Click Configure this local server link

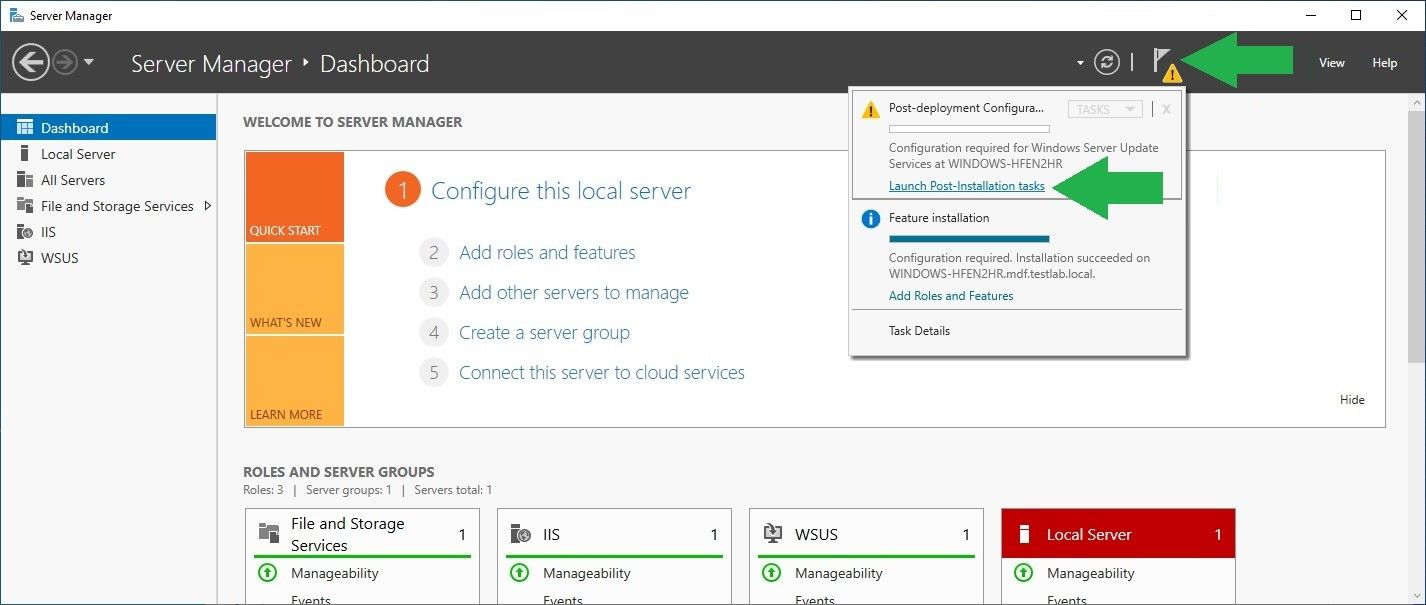[x=560, y=190]
